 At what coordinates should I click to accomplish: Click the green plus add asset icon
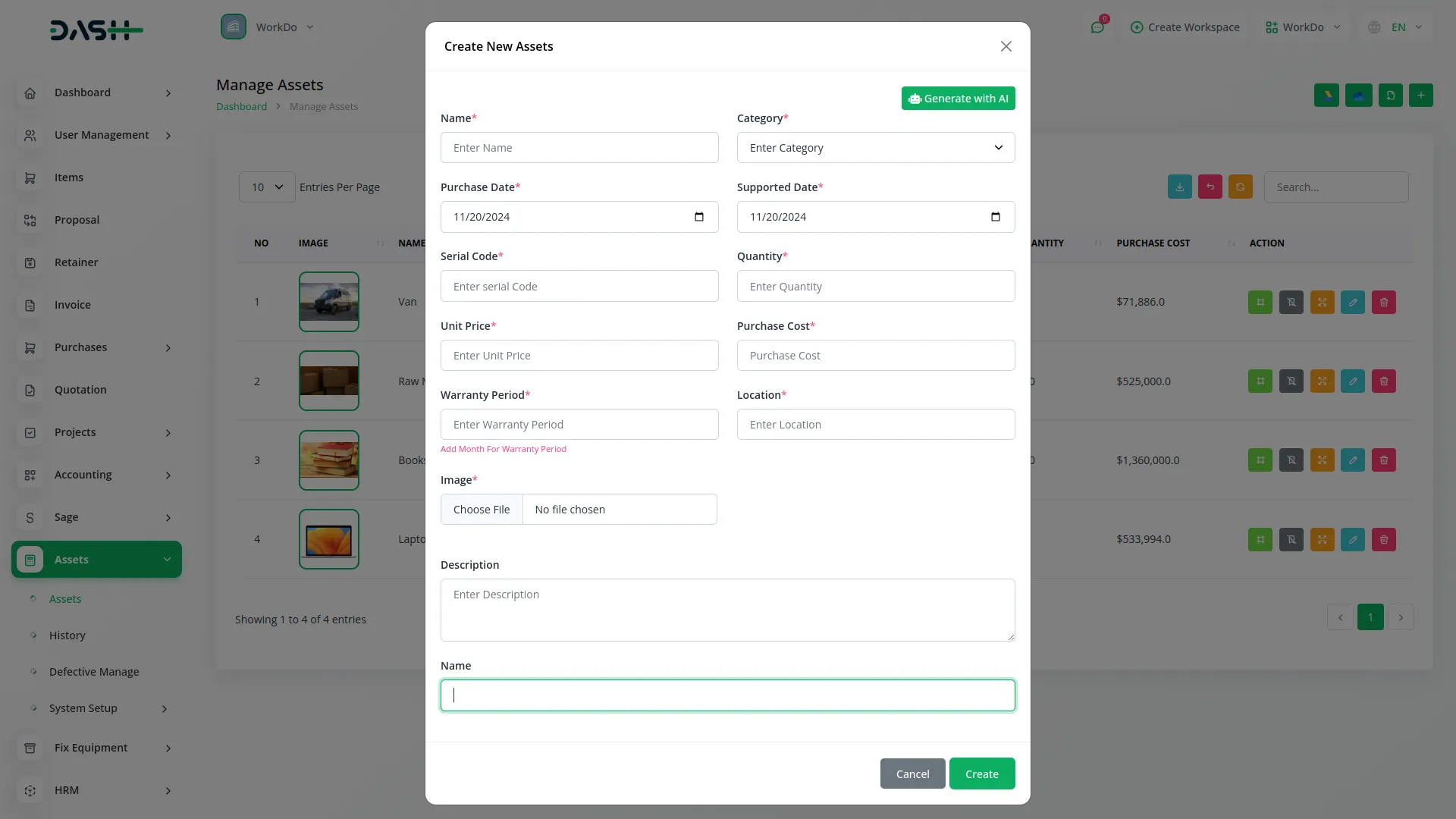coord(1420,96)
